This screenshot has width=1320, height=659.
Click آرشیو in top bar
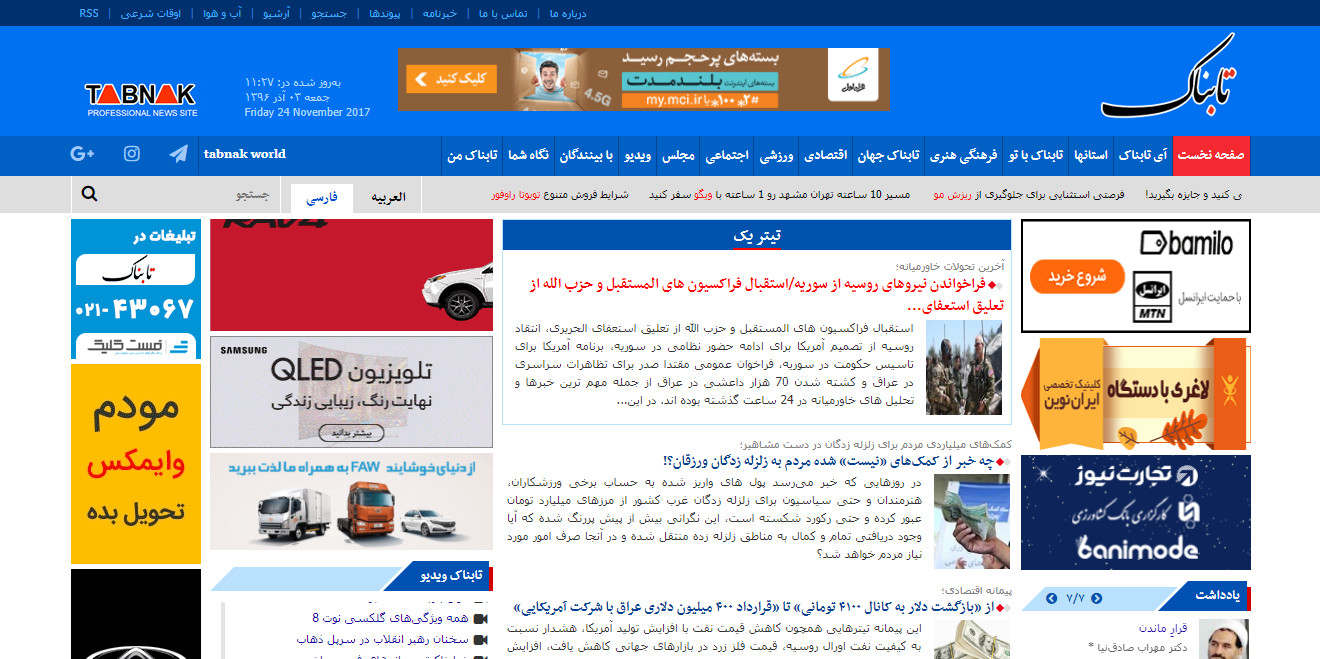coord(277,13)
